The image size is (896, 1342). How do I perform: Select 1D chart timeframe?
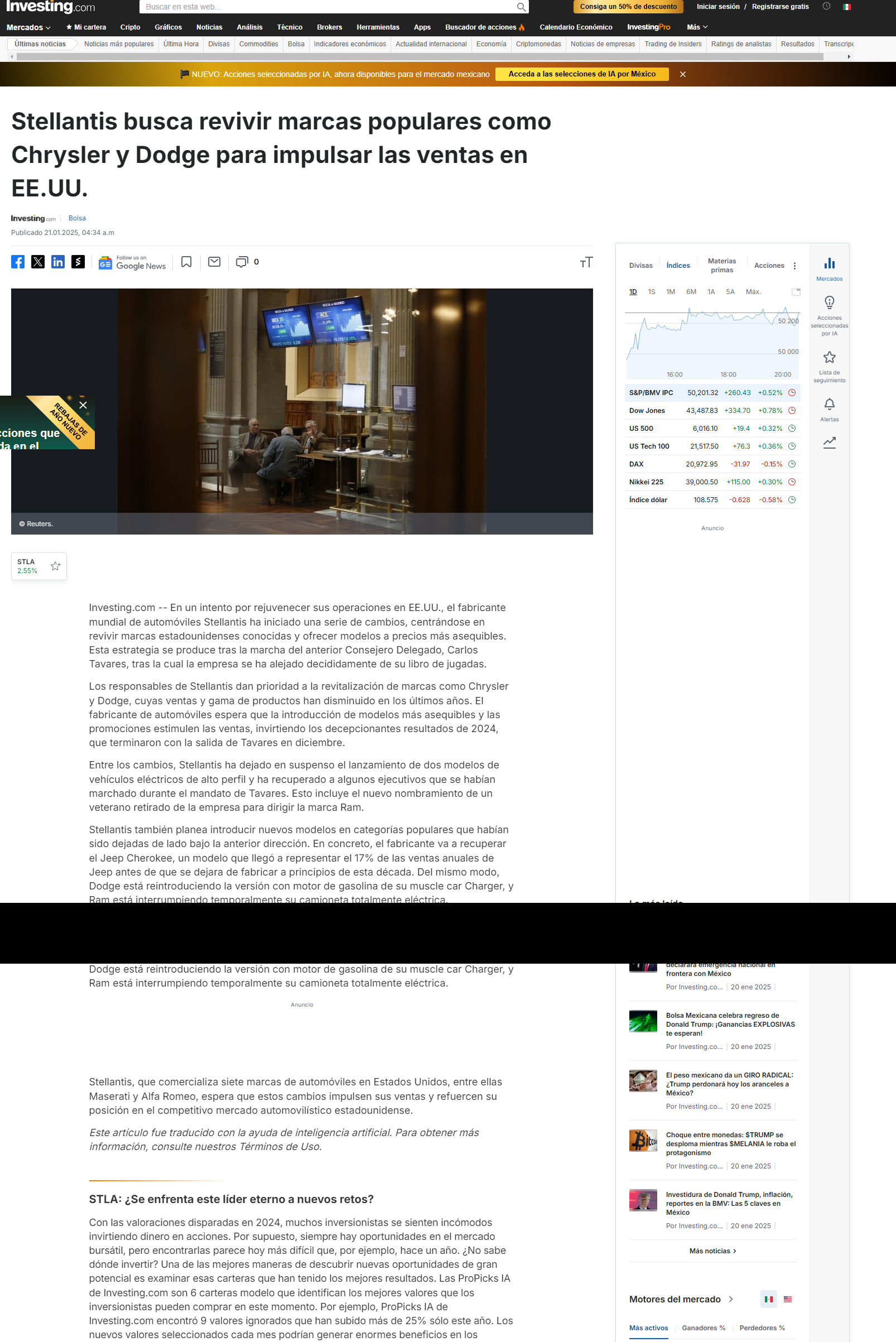[x=633, y=291]
